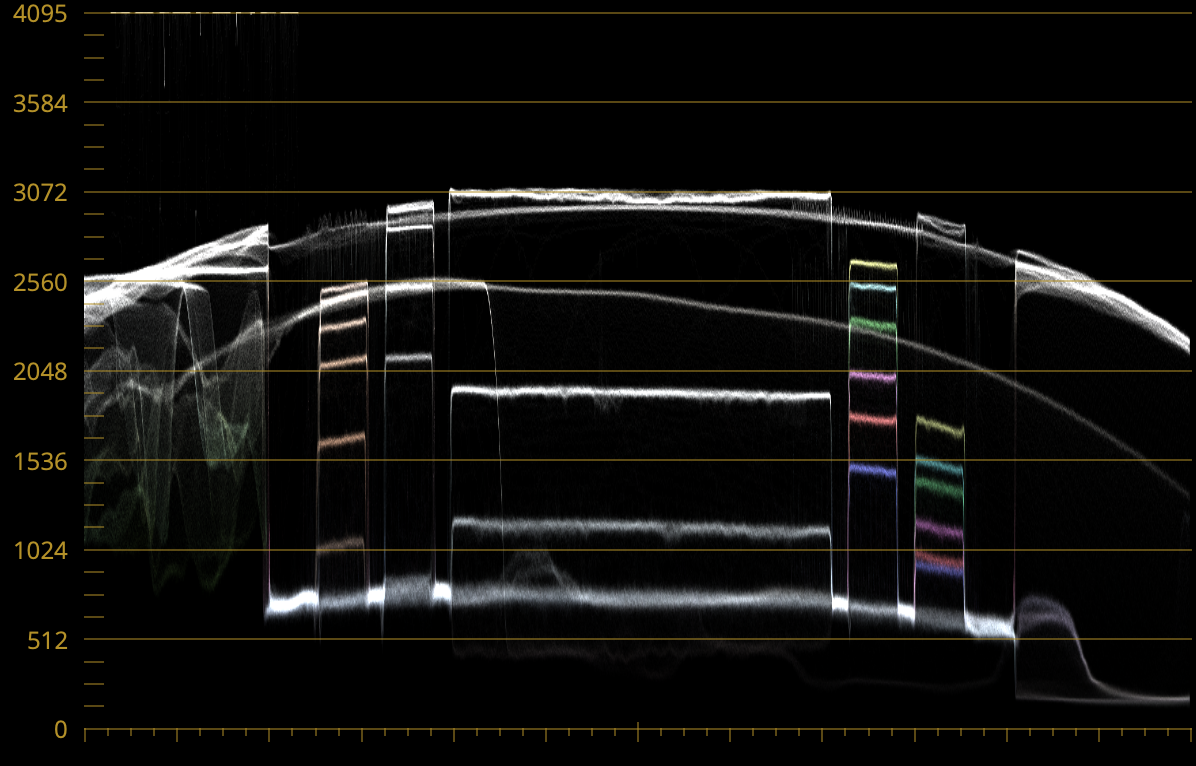
Task: Click the clipped highlights at 4095
Action: point(200,14)
